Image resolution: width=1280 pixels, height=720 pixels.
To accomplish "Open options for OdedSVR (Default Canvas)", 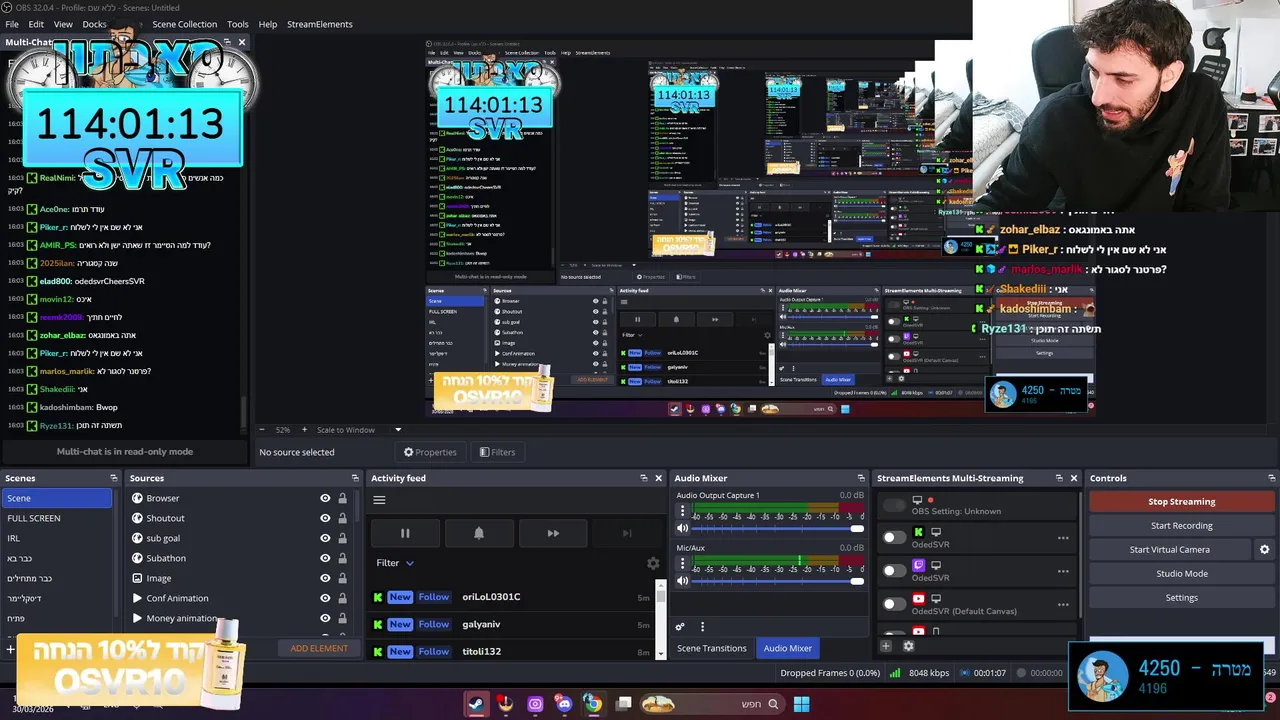I will pyautogui.click(x=1063, y=604).
